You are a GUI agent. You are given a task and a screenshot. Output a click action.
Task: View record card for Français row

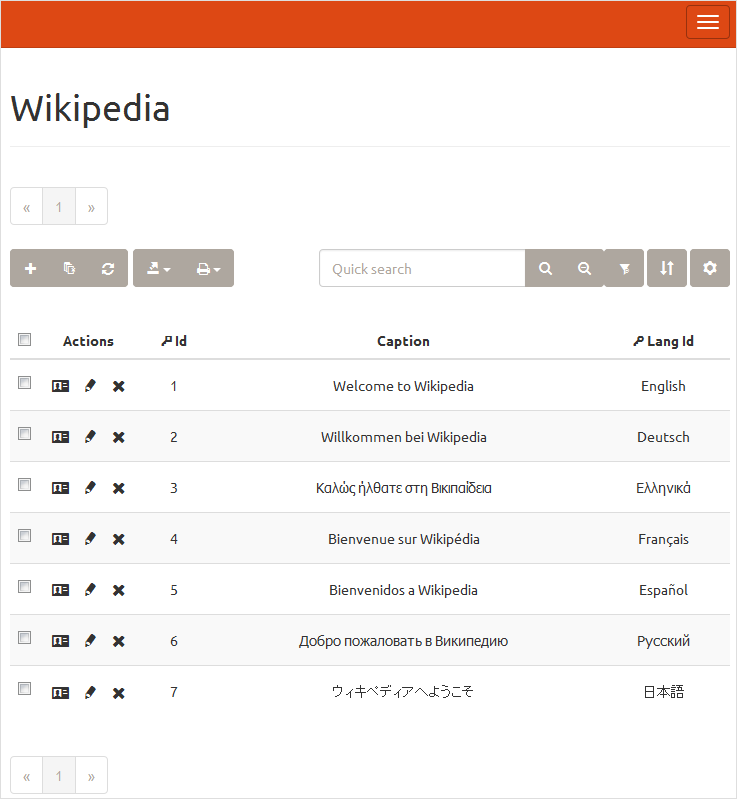click(x=60, y=539)
